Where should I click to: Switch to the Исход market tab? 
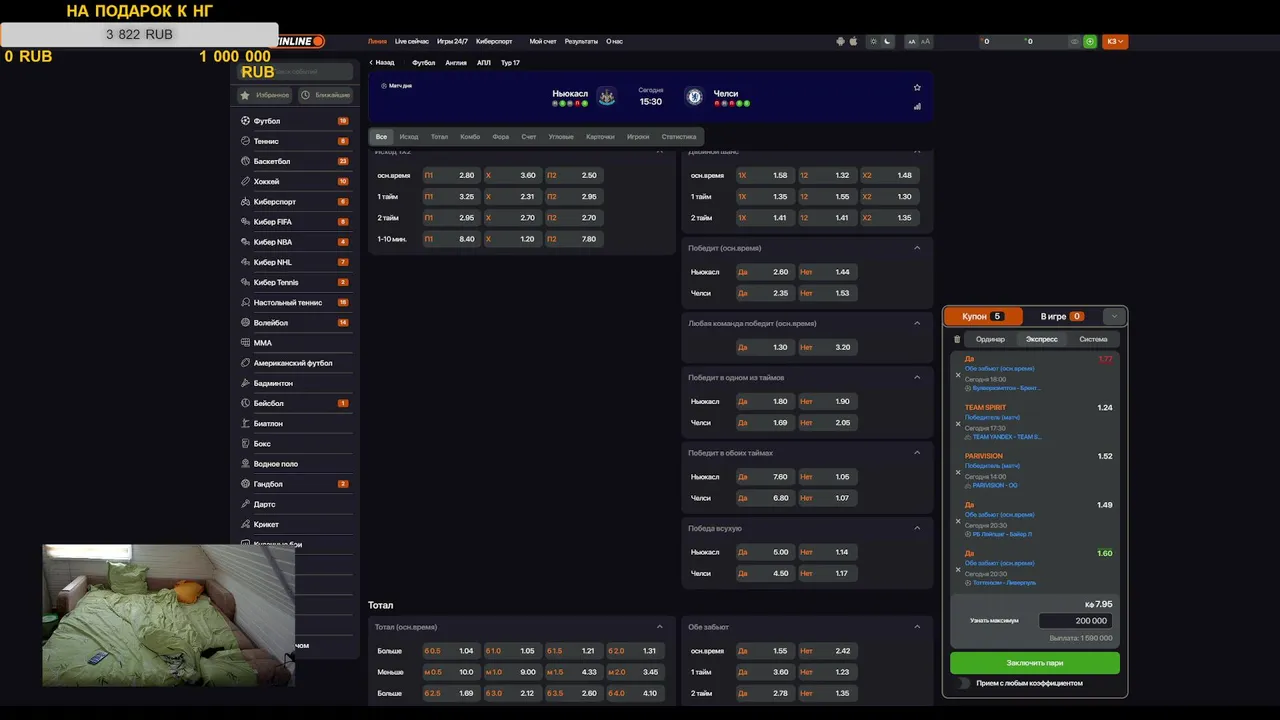click(409, 137)
